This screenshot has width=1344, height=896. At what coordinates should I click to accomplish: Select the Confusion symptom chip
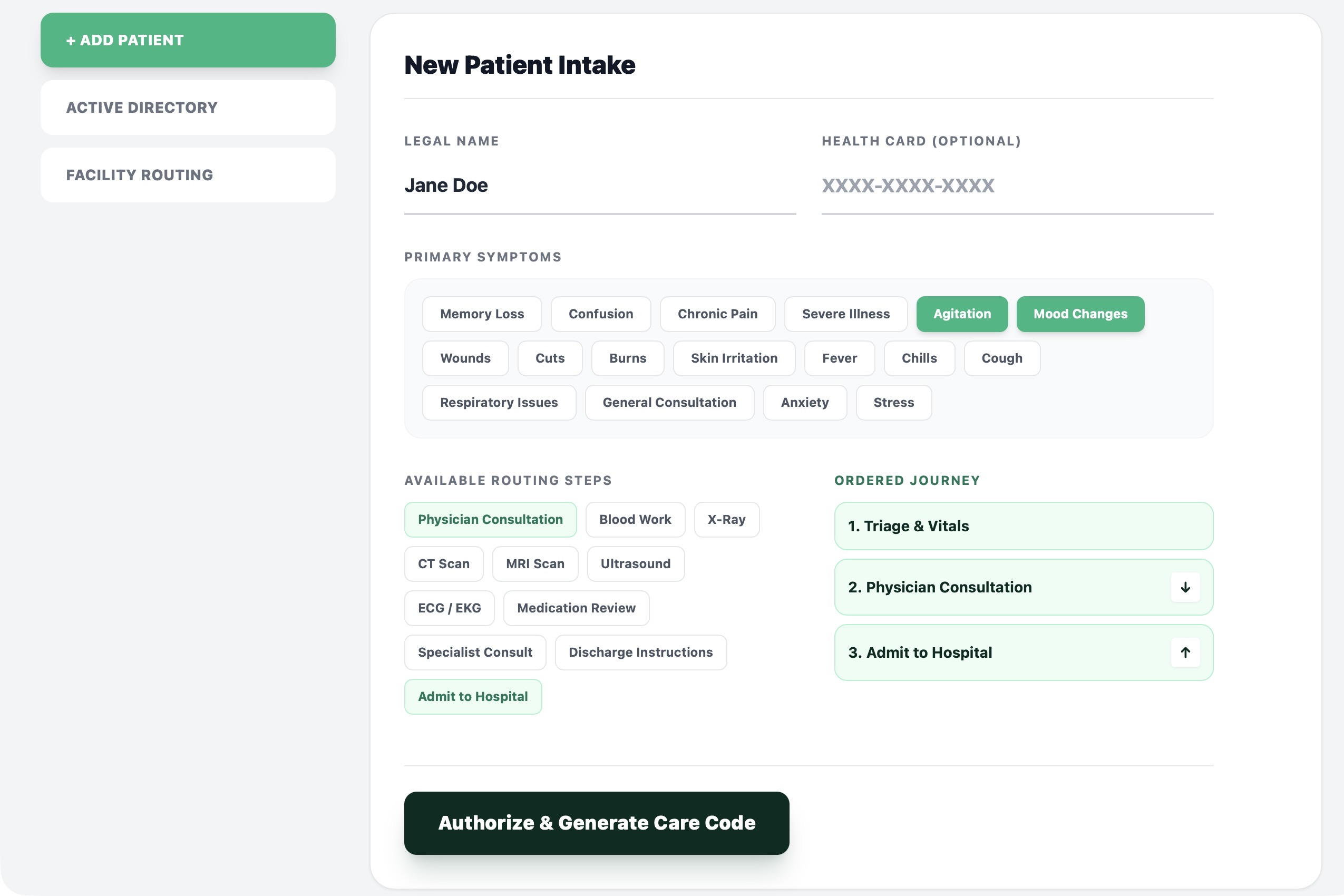(x=600, y=314)
